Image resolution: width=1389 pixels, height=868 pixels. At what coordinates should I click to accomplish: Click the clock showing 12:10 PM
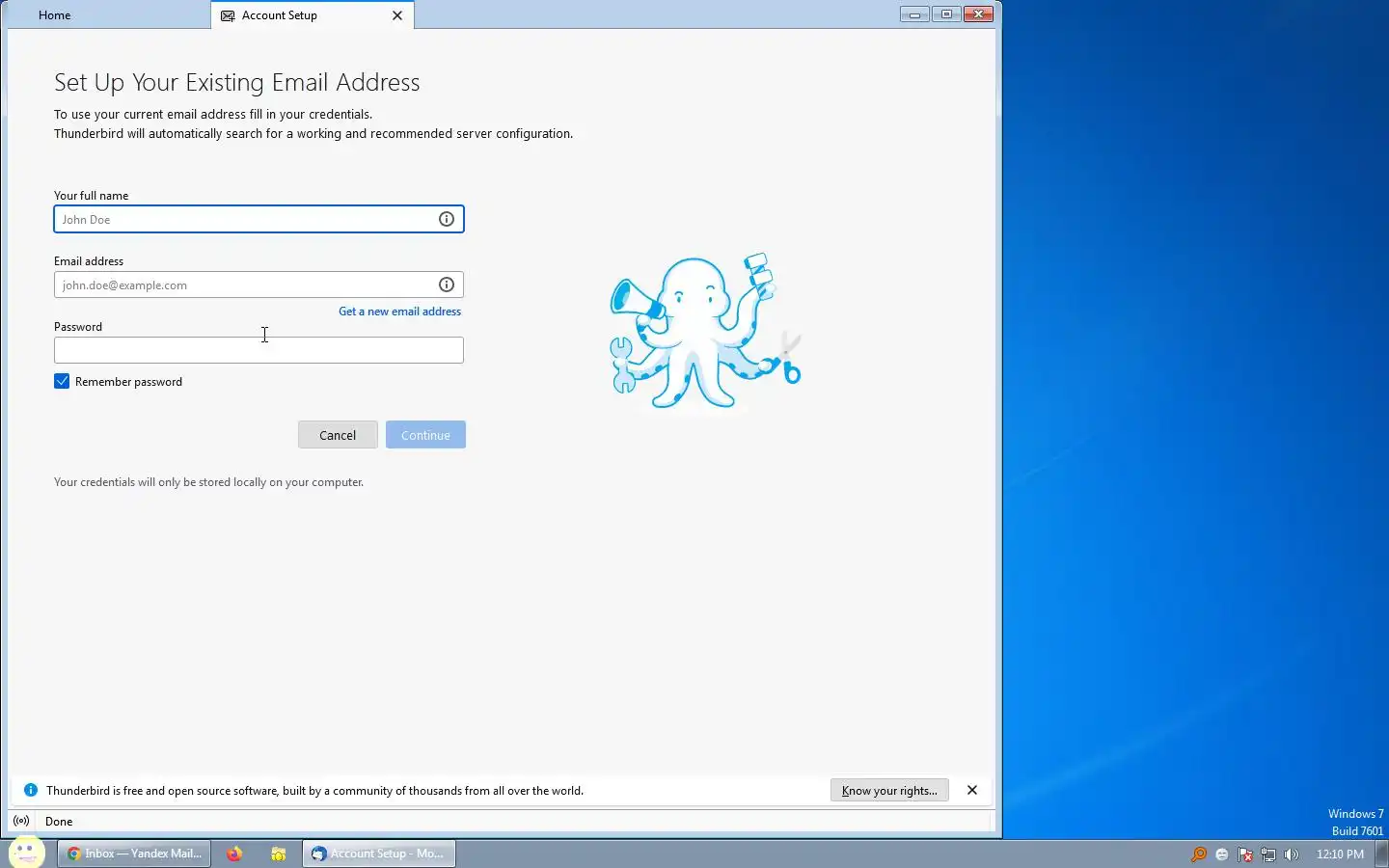1340,854
